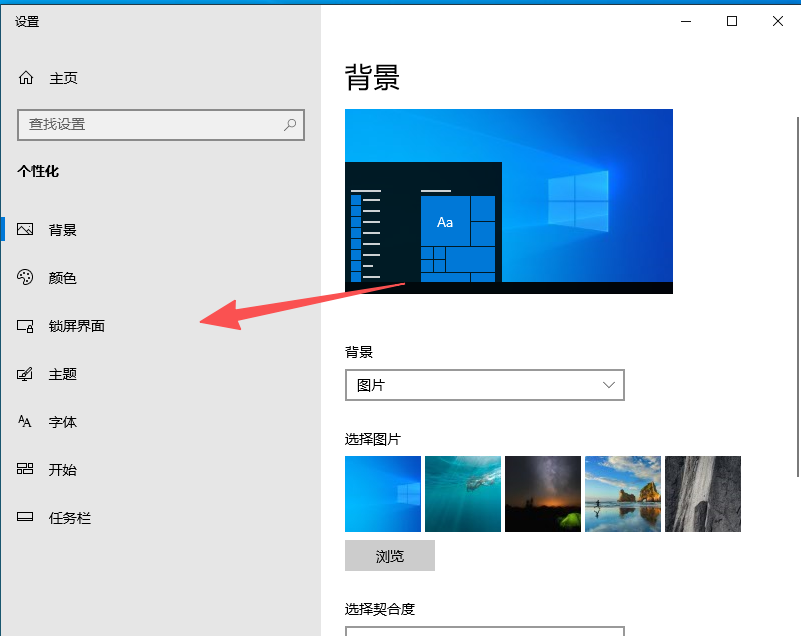
Task: Open the 选择契合度 fit dropdown
Action: coord(485,631)
